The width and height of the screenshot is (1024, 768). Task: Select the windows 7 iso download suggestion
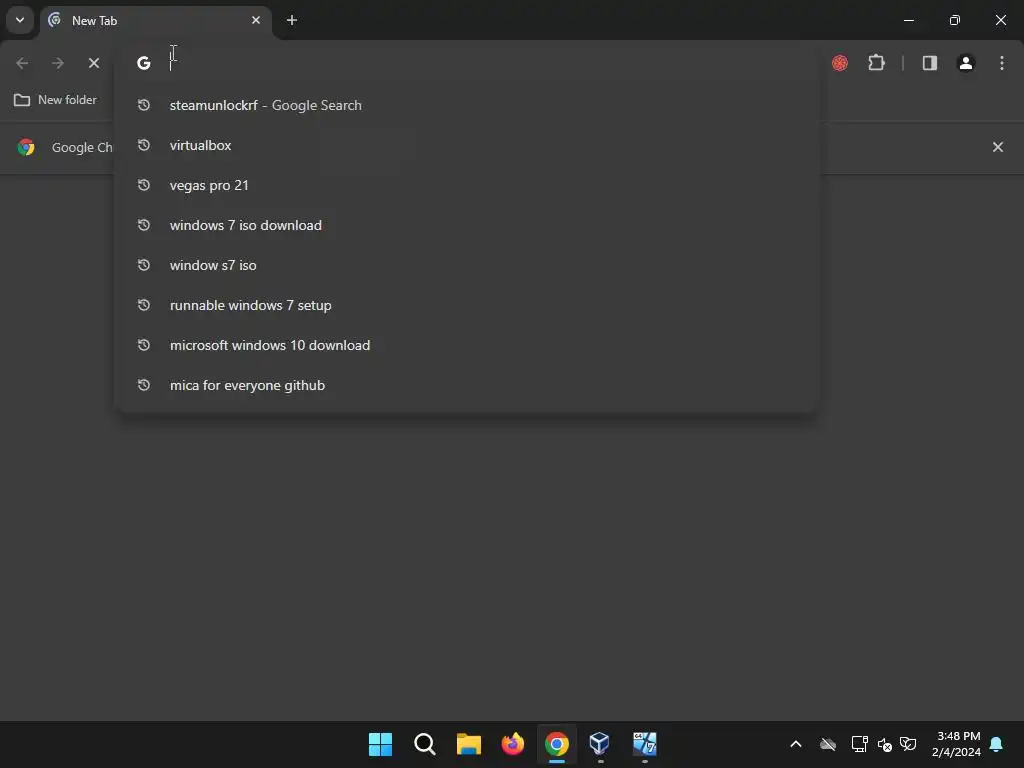(466, 225)
